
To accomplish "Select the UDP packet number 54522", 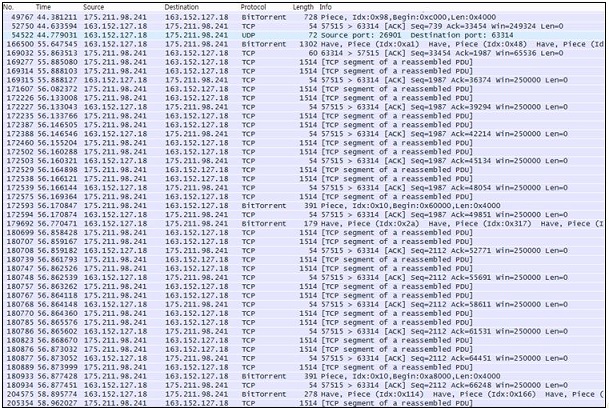I will coord(303,35).
